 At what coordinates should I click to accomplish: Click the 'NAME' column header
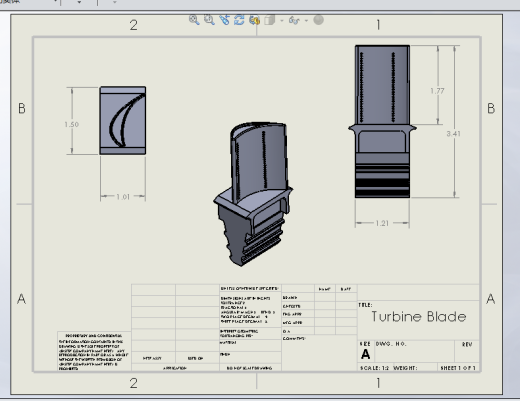click(324, 289)
